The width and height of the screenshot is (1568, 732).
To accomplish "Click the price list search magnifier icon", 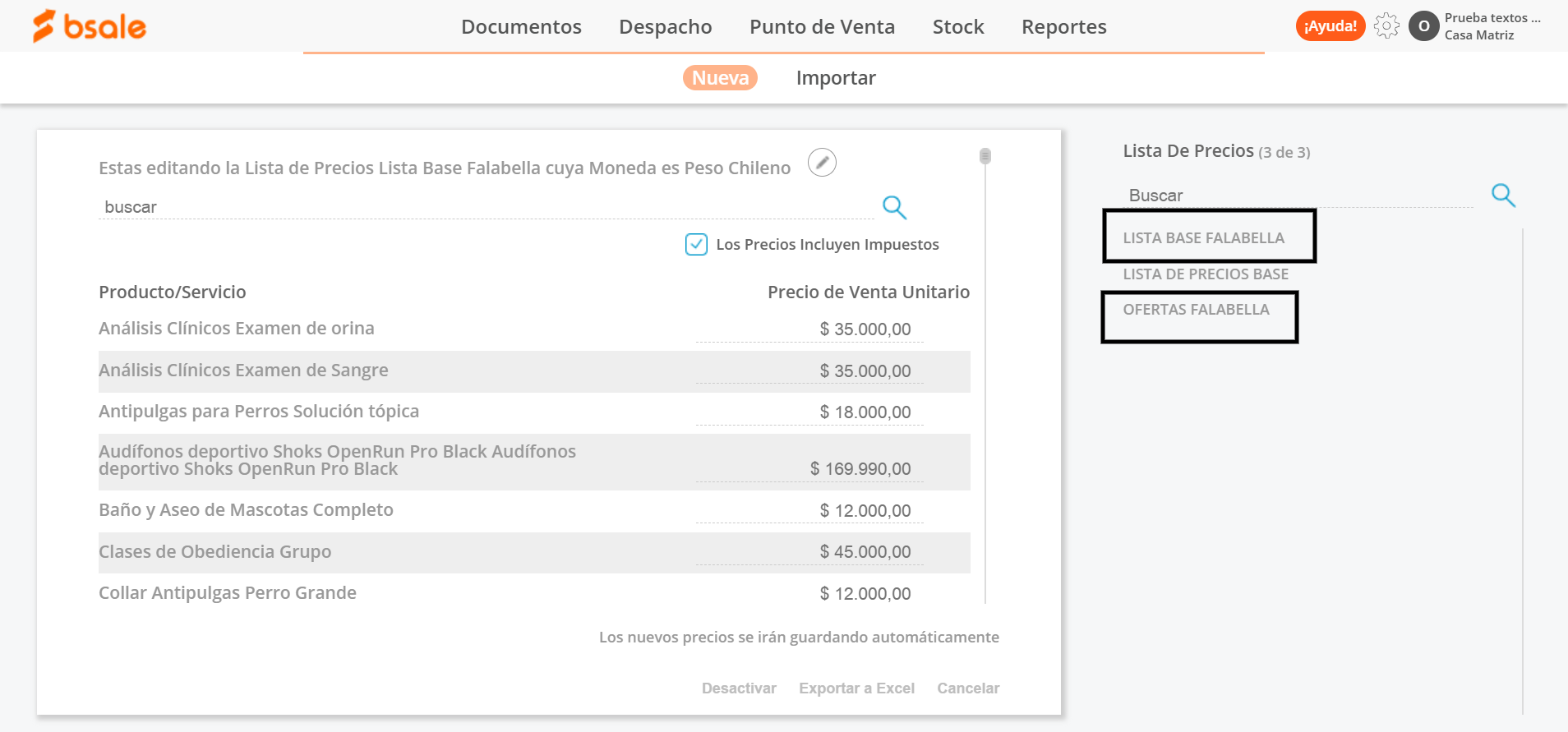I will 1503,196.
